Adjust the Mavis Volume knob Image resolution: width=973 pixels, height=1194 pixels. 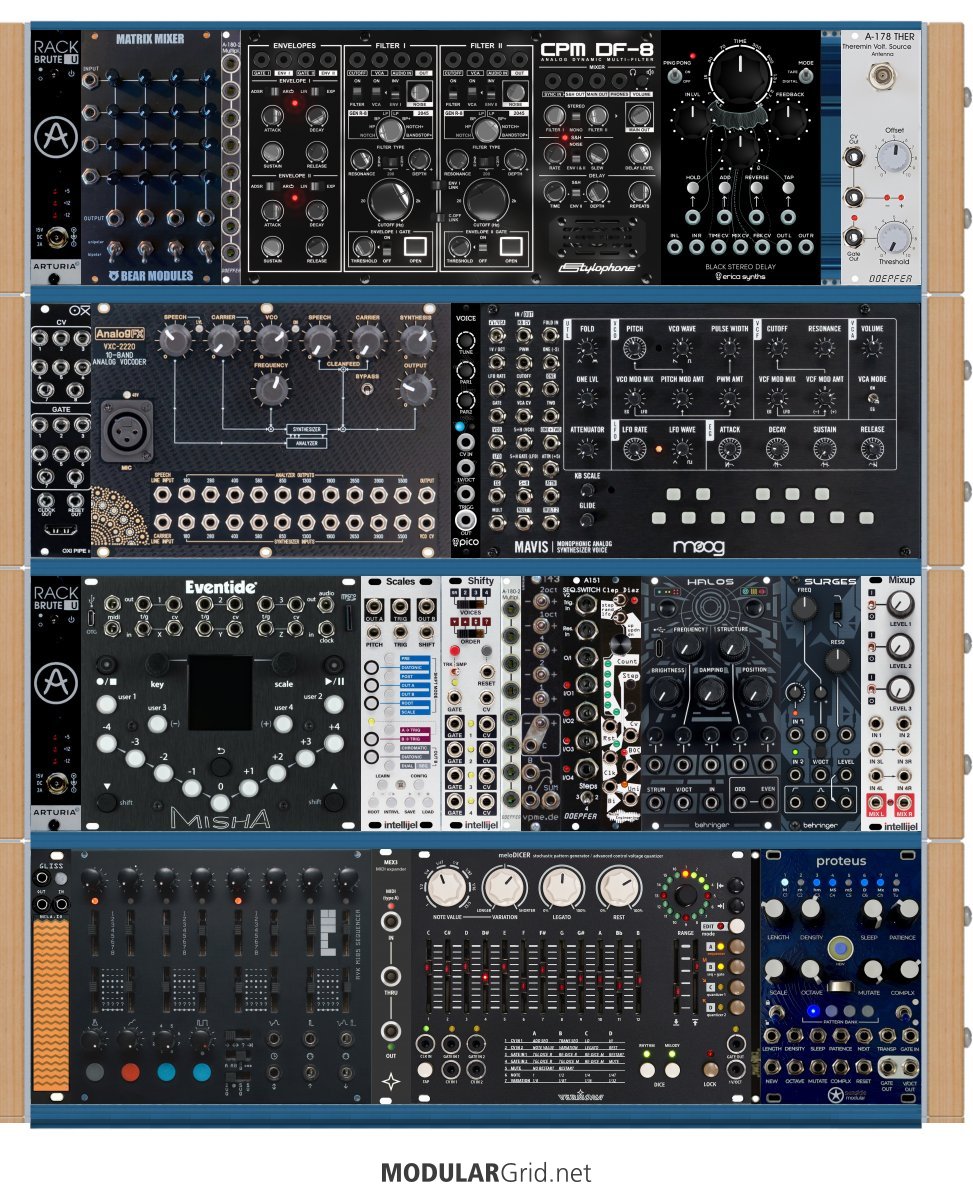pos(873,349)
